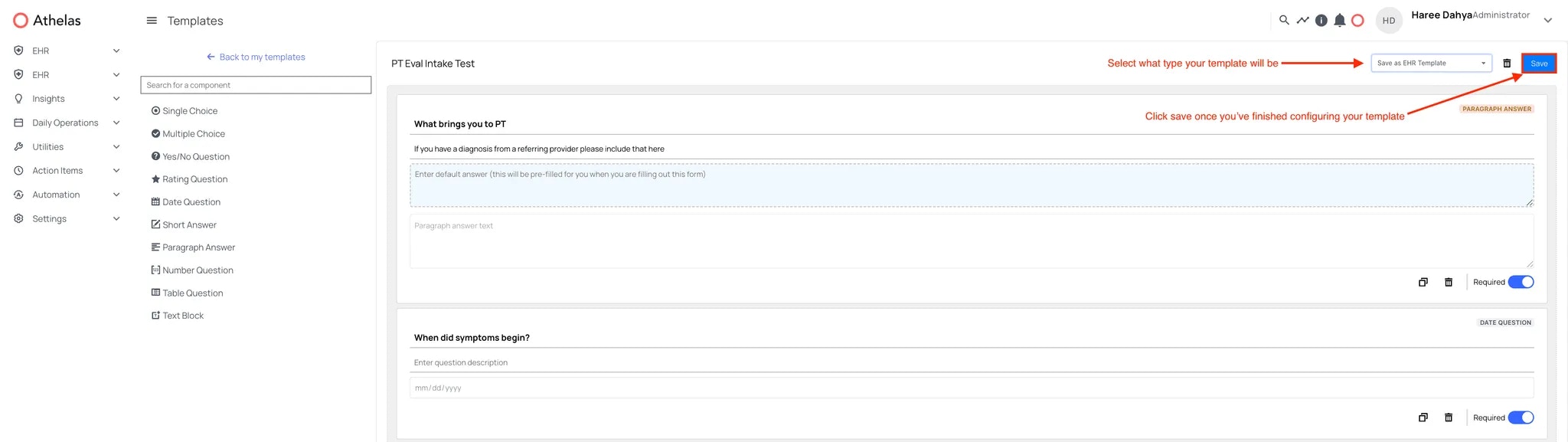The image size is (1568, 442).
Task: Edit the What brings you to PT question title
Action: [x=460, y=124]
